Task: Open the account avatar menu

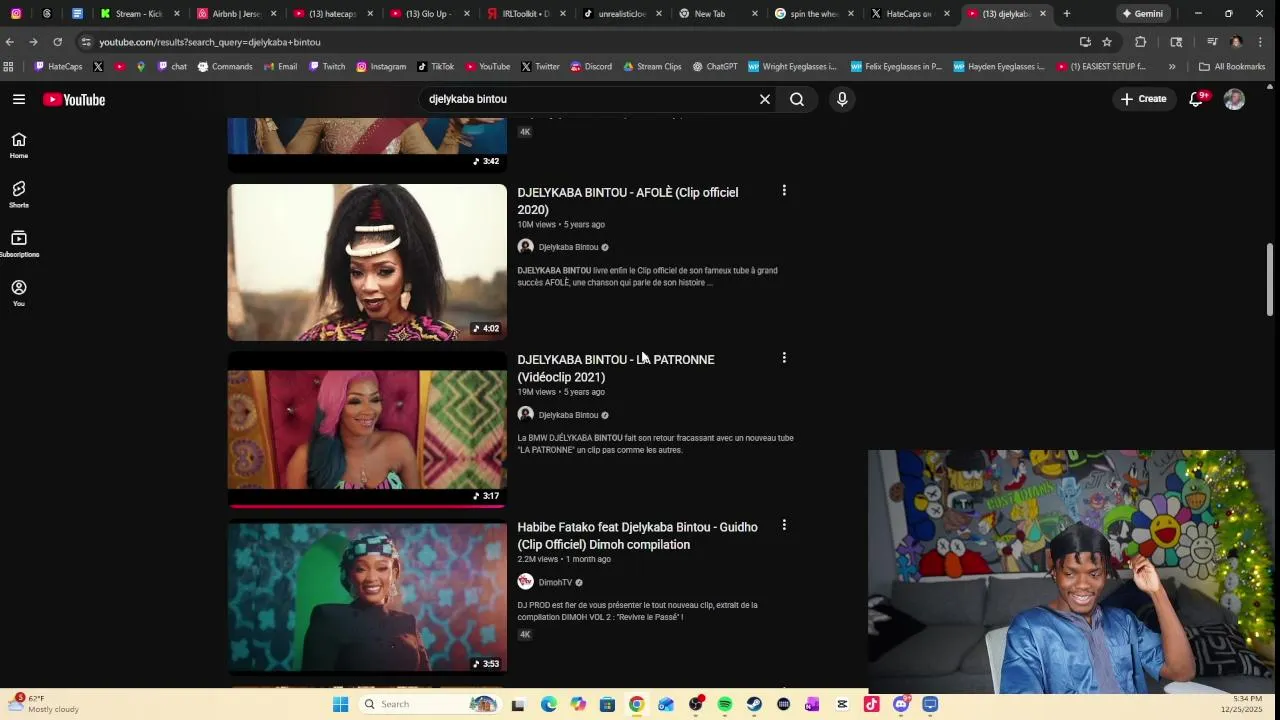Action: click(1234, 99)
